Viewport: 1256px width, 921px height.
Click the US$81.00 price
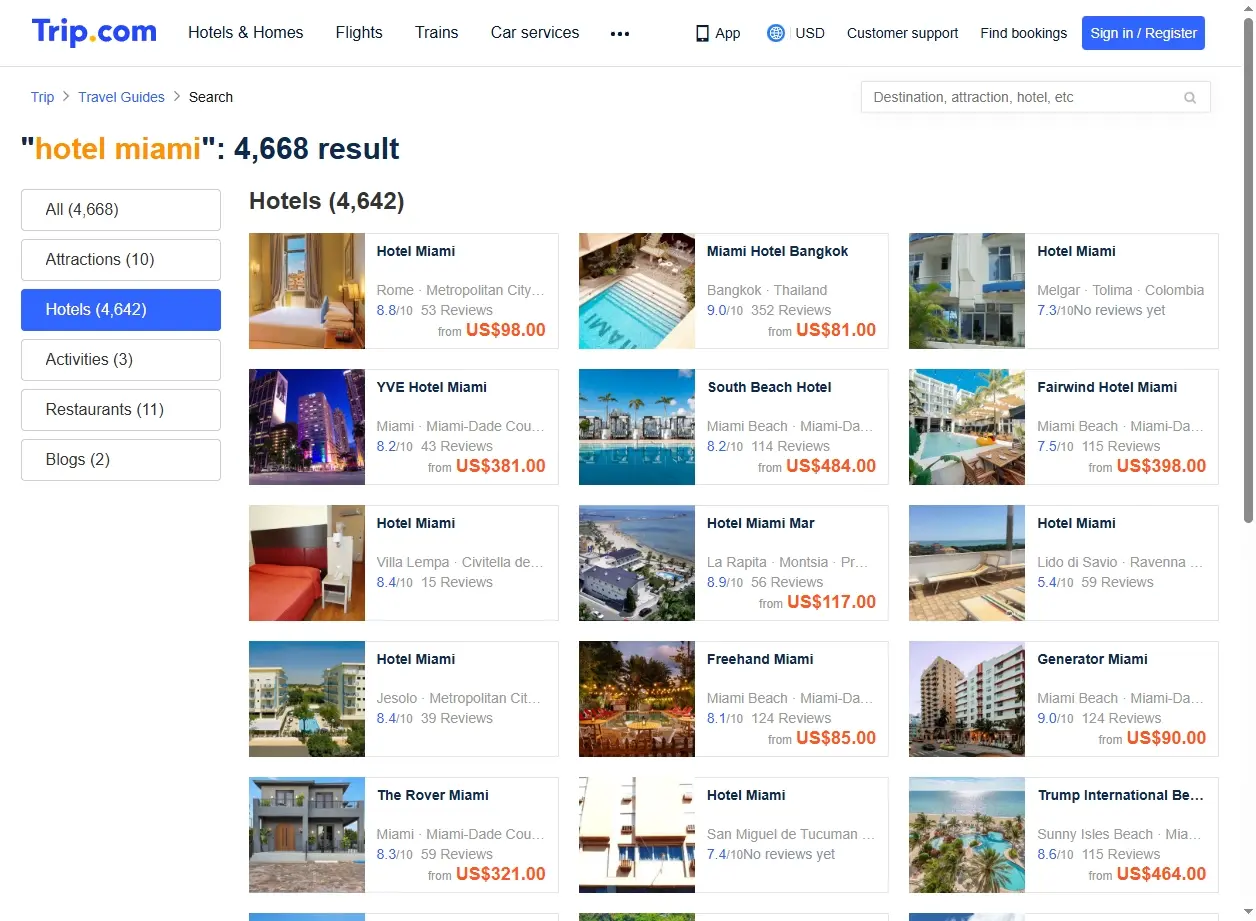836,330
